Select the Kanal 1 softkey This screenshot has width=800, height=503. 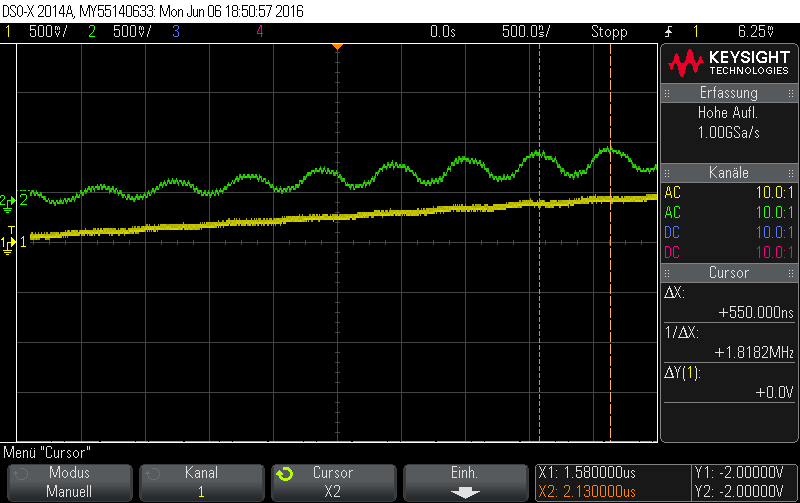tap(202, 482)
